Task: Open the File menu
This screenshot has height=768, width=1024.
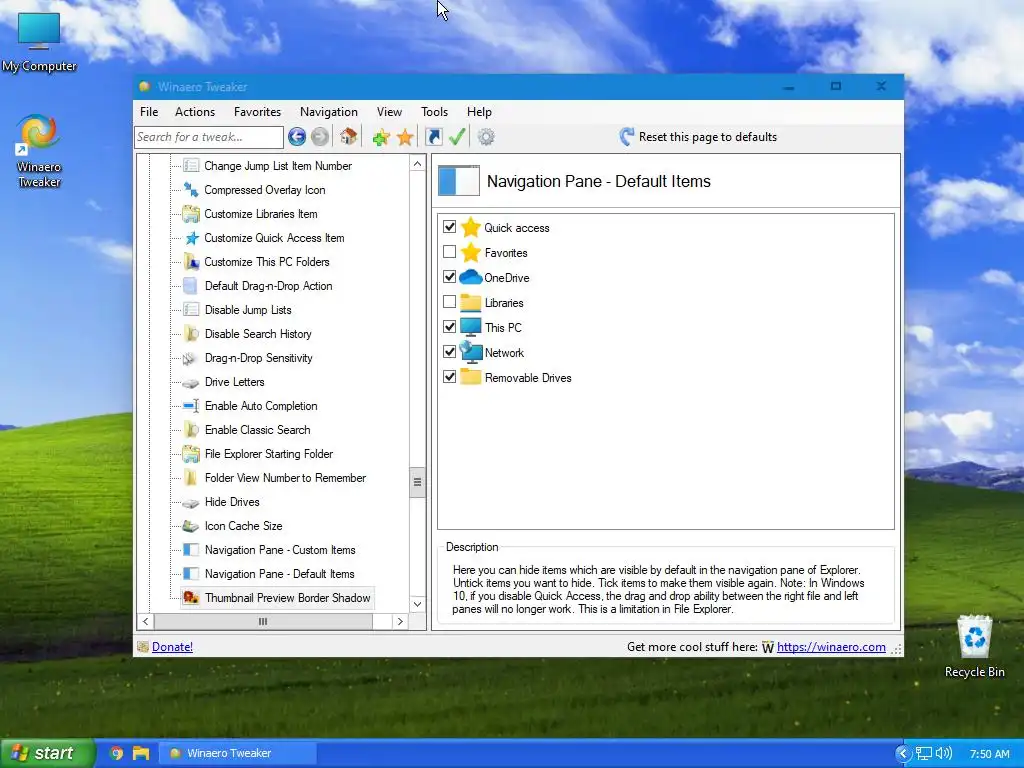Action: click(x=149, y=112)
